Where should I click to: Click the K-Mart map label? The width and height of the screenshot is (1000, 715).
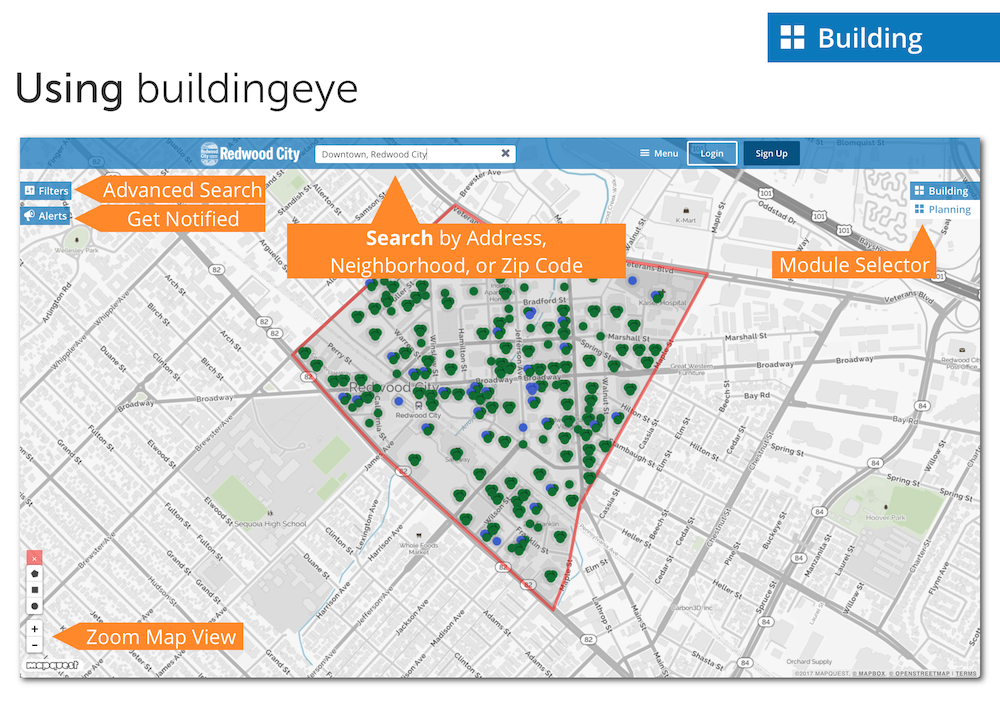686,220
